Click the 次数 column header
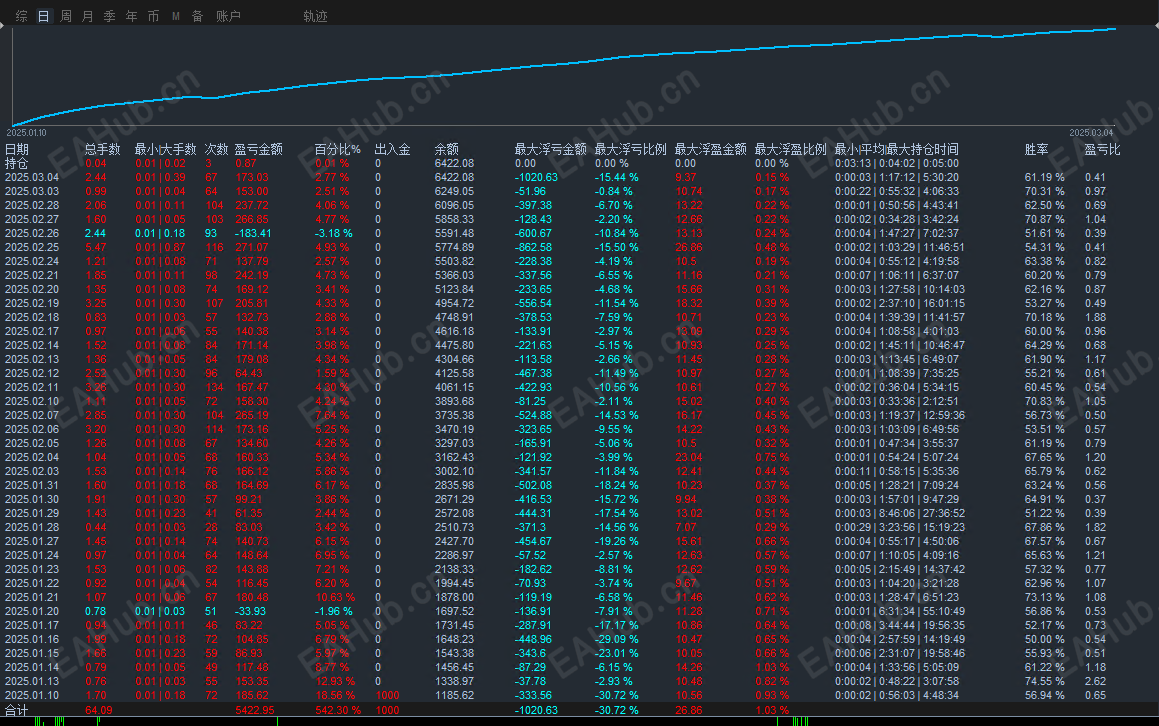Viewport: 1159px width, 726px height. (217, 149)
